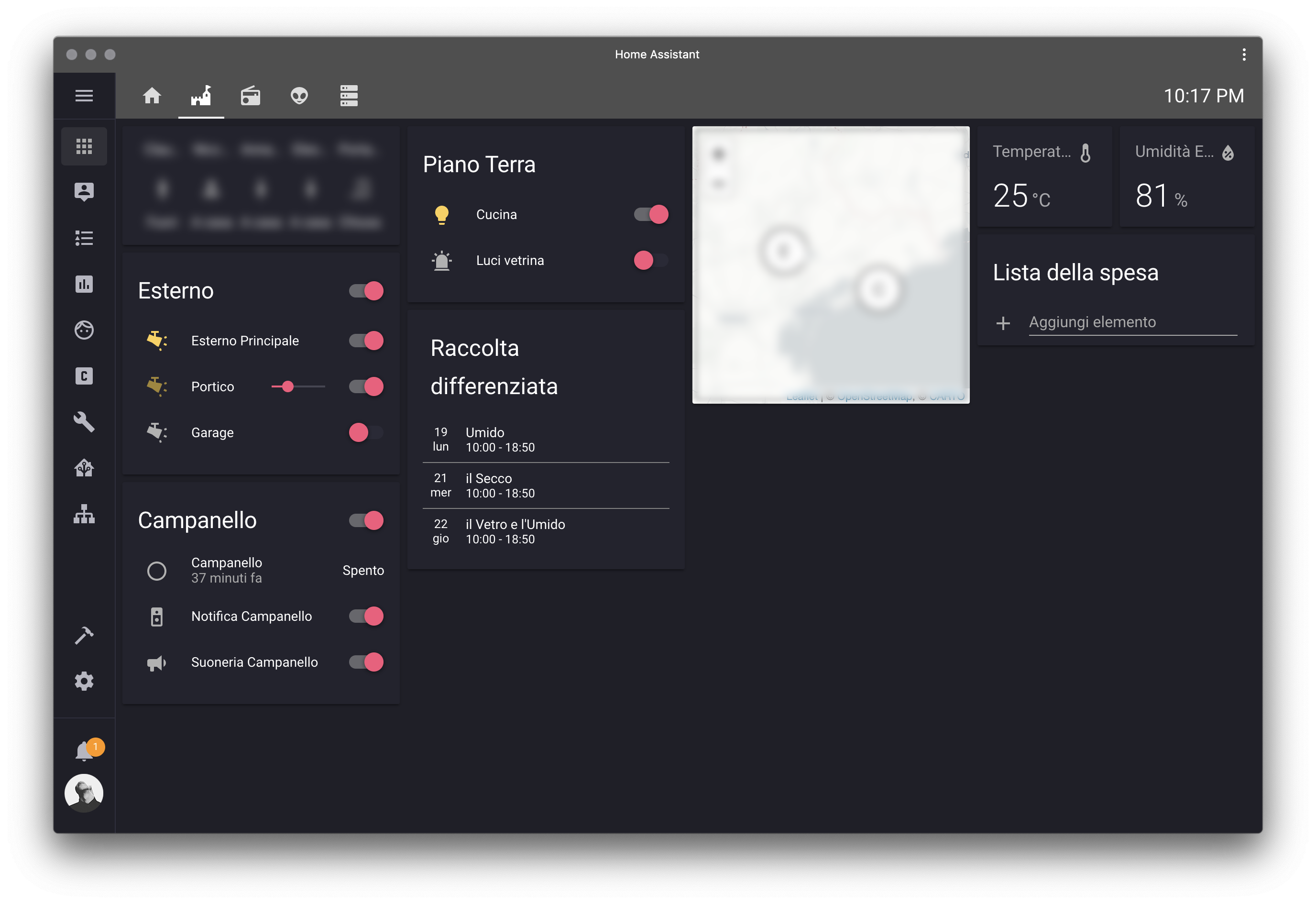Turn on Luci vetrina switch
Image resolution: width=1316 pixels, height=904 pixels.
(651, 261)
